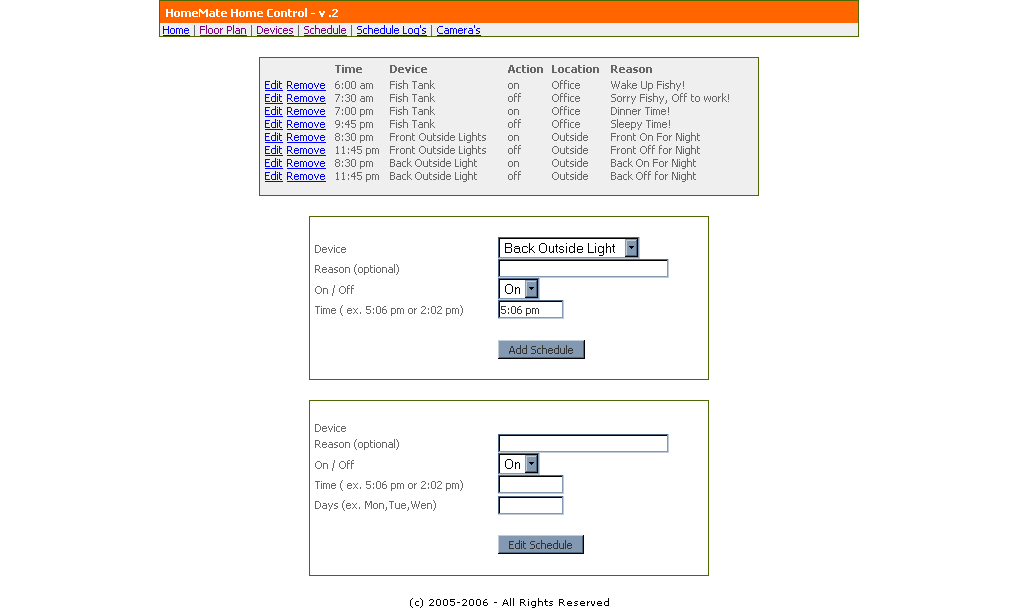The height and width of the screenshot is (608, 1018).
Task: Open the Schedule navigation link
Action: click(325, 30)
